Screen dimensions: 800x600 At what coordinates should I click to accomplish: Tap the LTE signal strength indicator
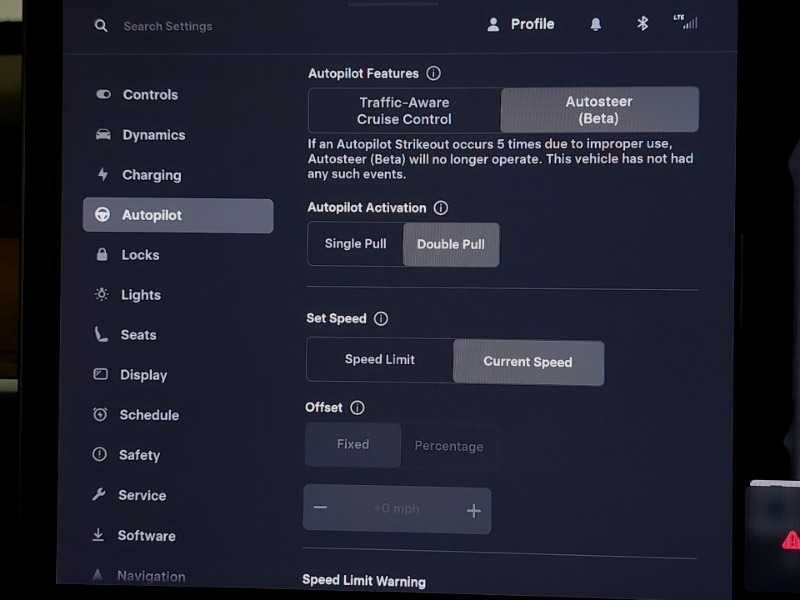(685, 22)
